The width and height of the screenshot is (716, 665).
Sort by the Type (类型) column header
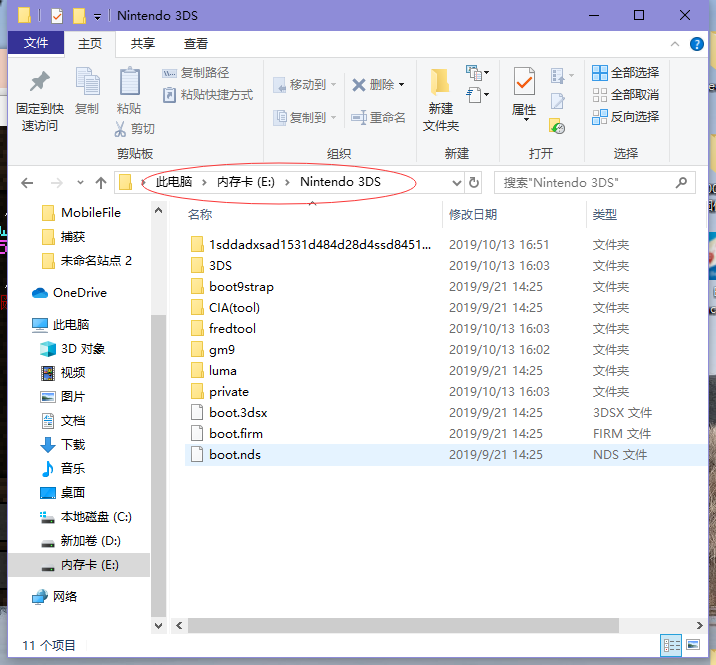click(x=605, y=214)
